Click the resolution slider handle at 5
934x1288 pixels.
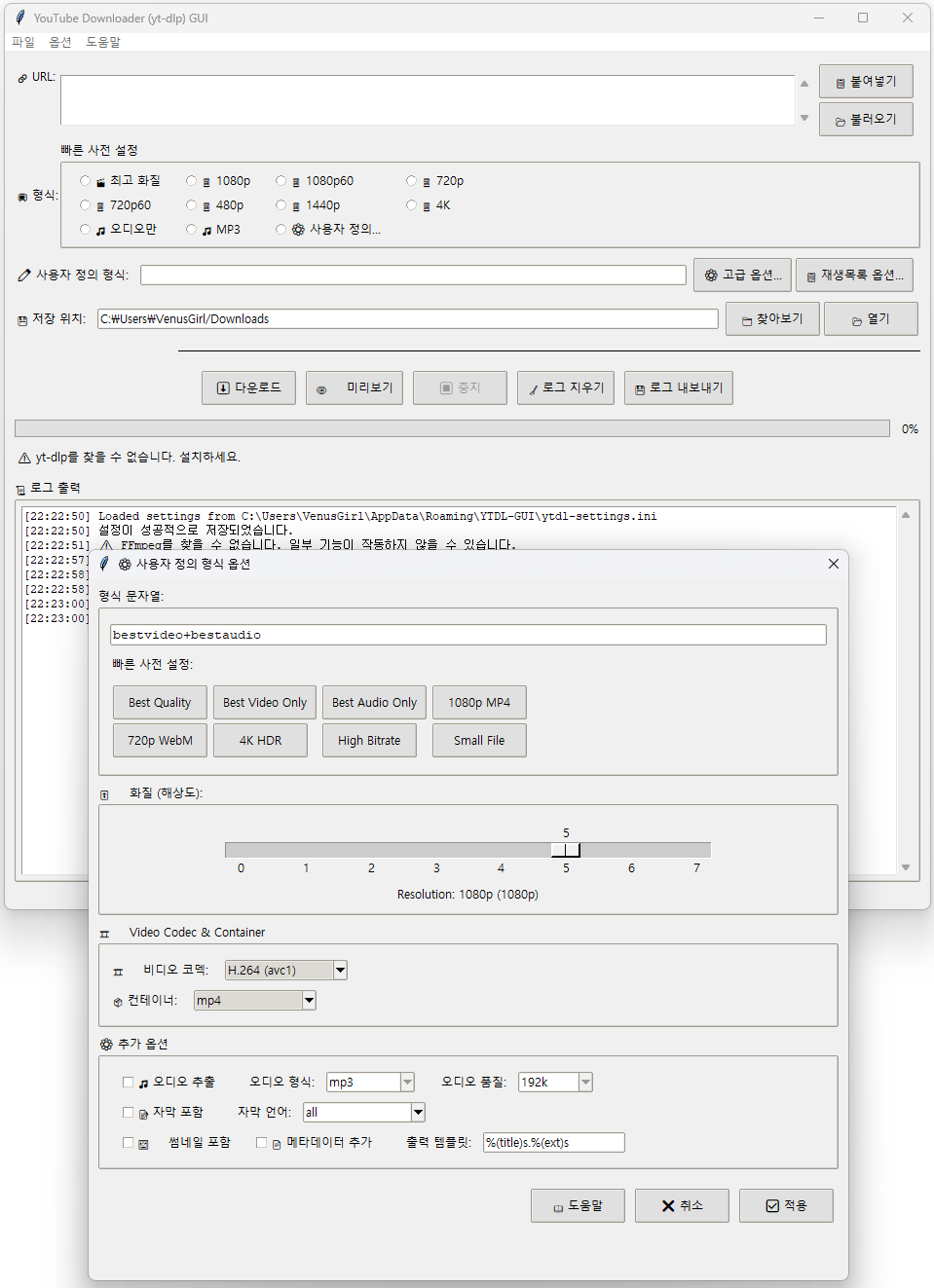click(566, 850)
